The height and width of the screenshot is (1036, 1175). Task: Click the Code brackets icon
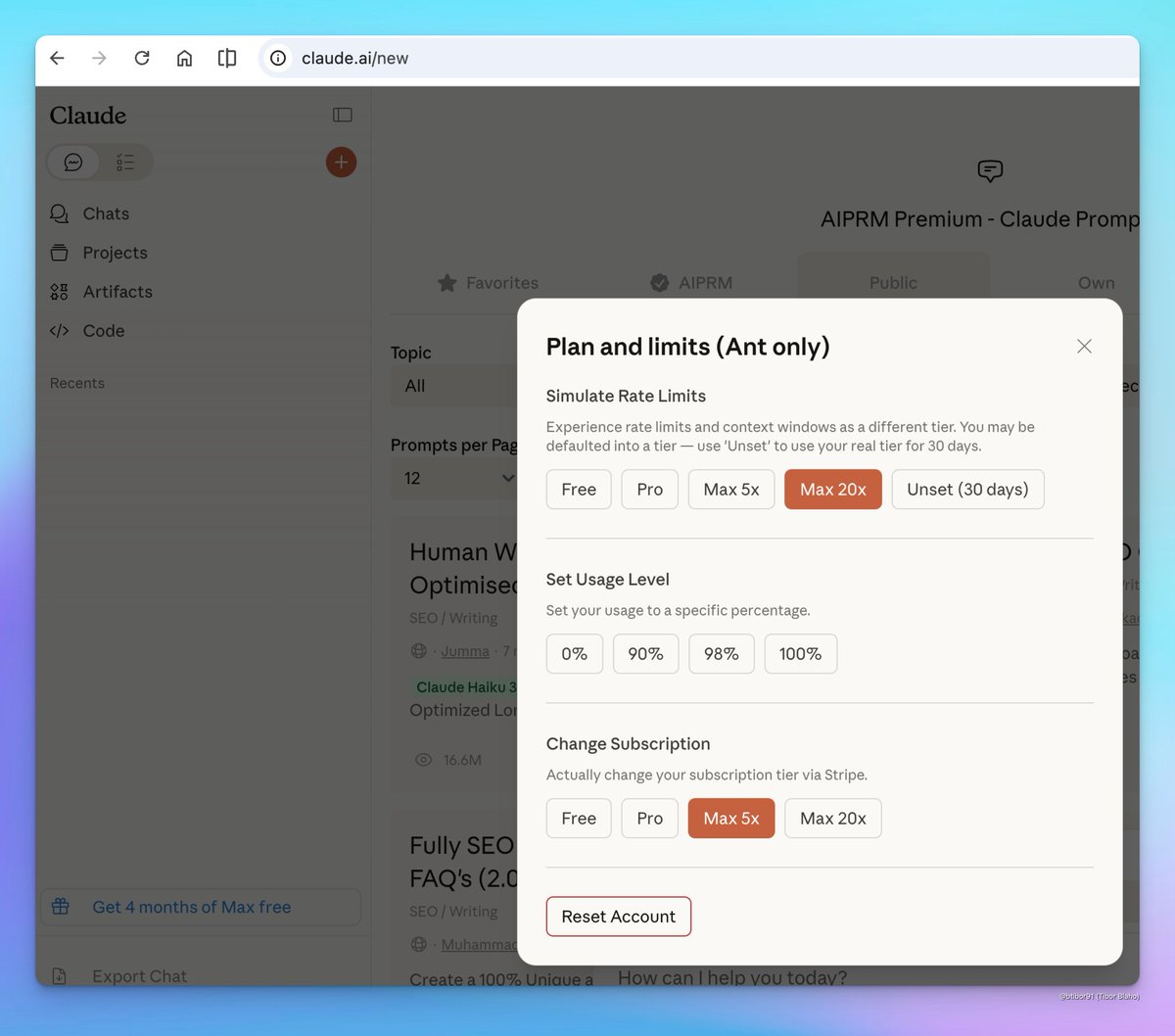click(60, 331)
